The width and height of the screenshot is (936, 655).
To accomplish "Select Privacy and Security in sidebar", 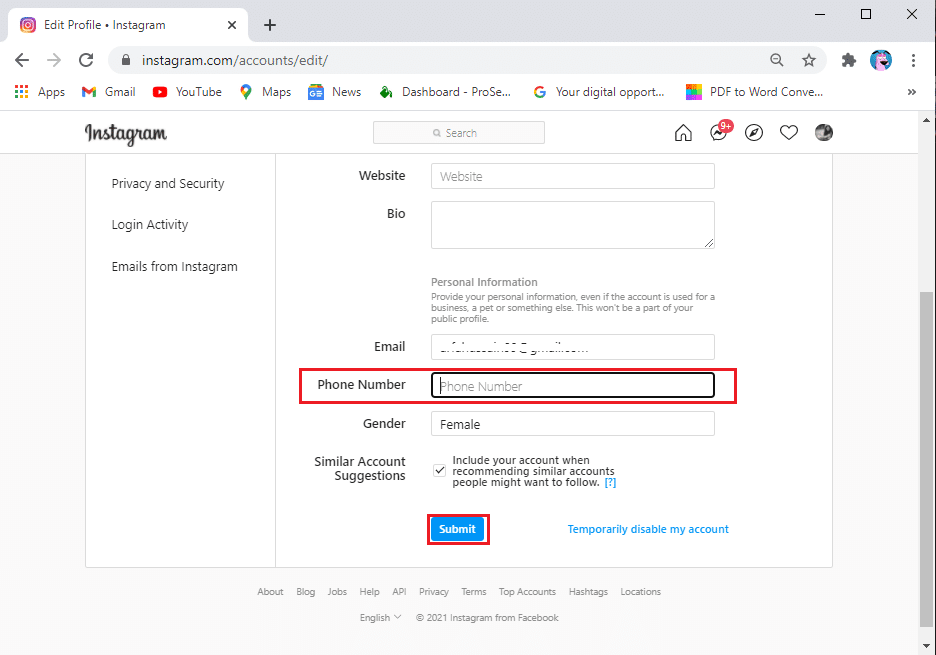I will coord(168,184).
